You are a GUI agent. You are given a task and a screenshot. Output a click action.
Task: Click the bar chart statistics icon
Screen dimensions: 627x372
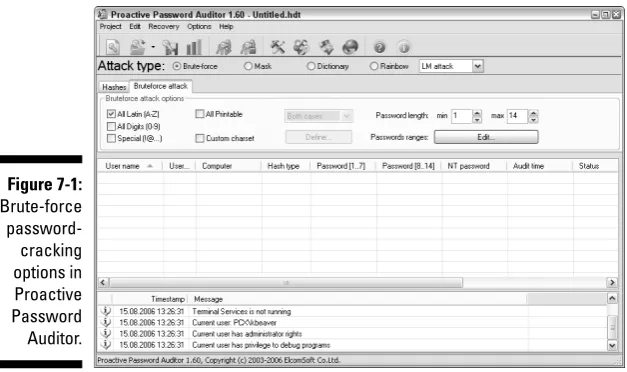click(194, 47)
